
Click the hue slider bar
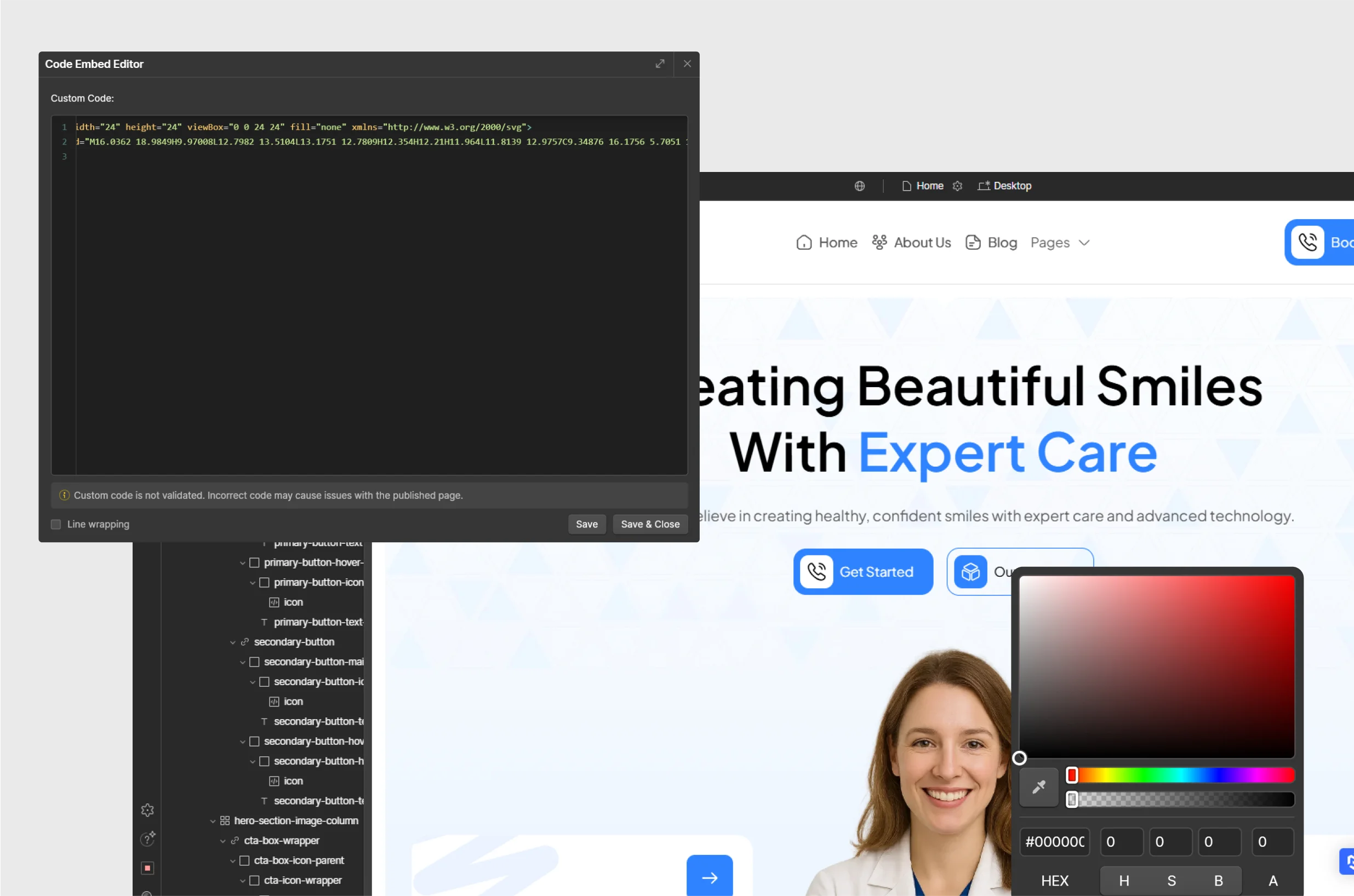pos(1180,775)
